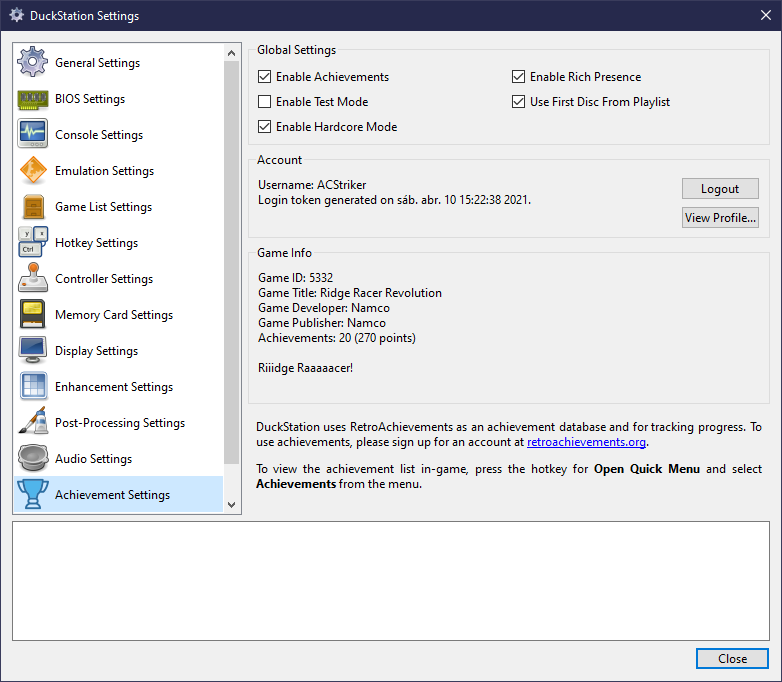
Task: Click the Achievement Settings trophy icon
Action: point(33,494)
